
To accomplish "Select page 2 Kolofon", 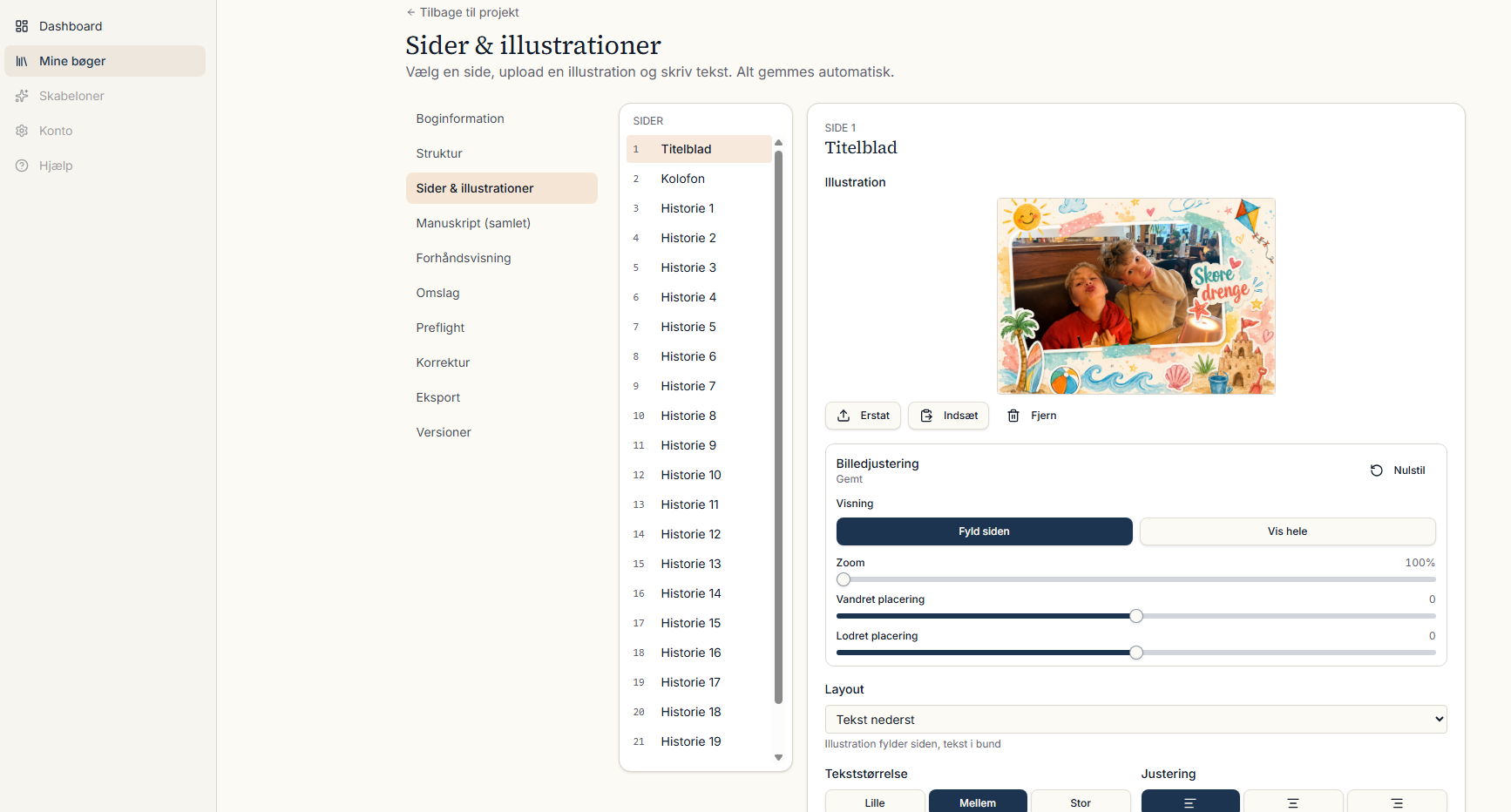I will [x=699, y=179].
